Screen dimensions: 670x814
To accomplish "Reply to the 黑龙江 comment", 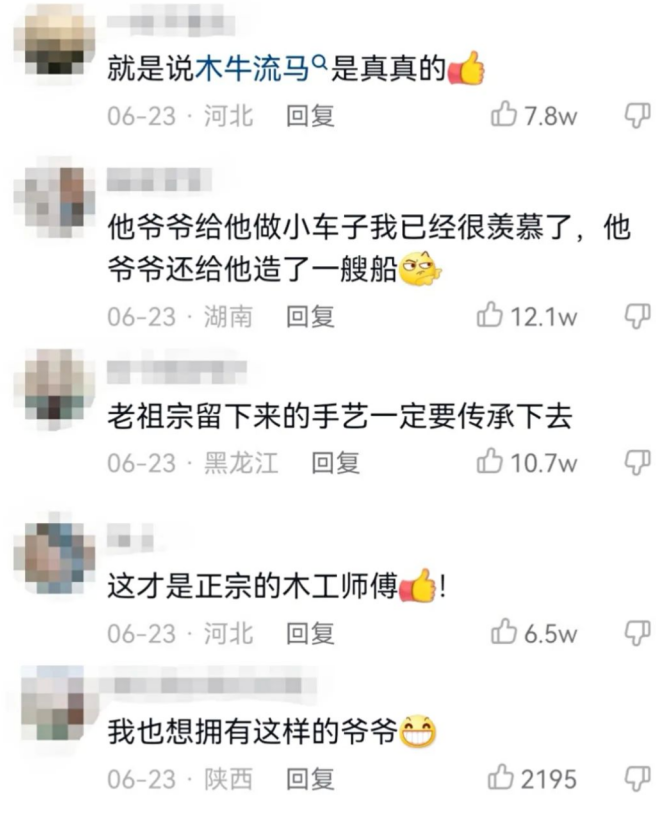I will click(x=335, y=463).
